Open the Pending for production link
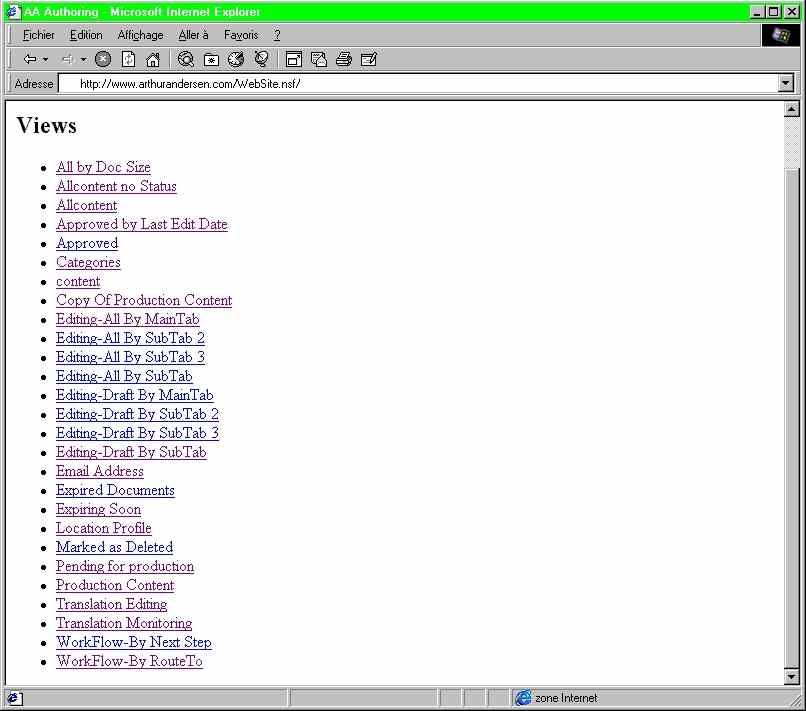The image size is (806, 711). click(x=125, y=567)
